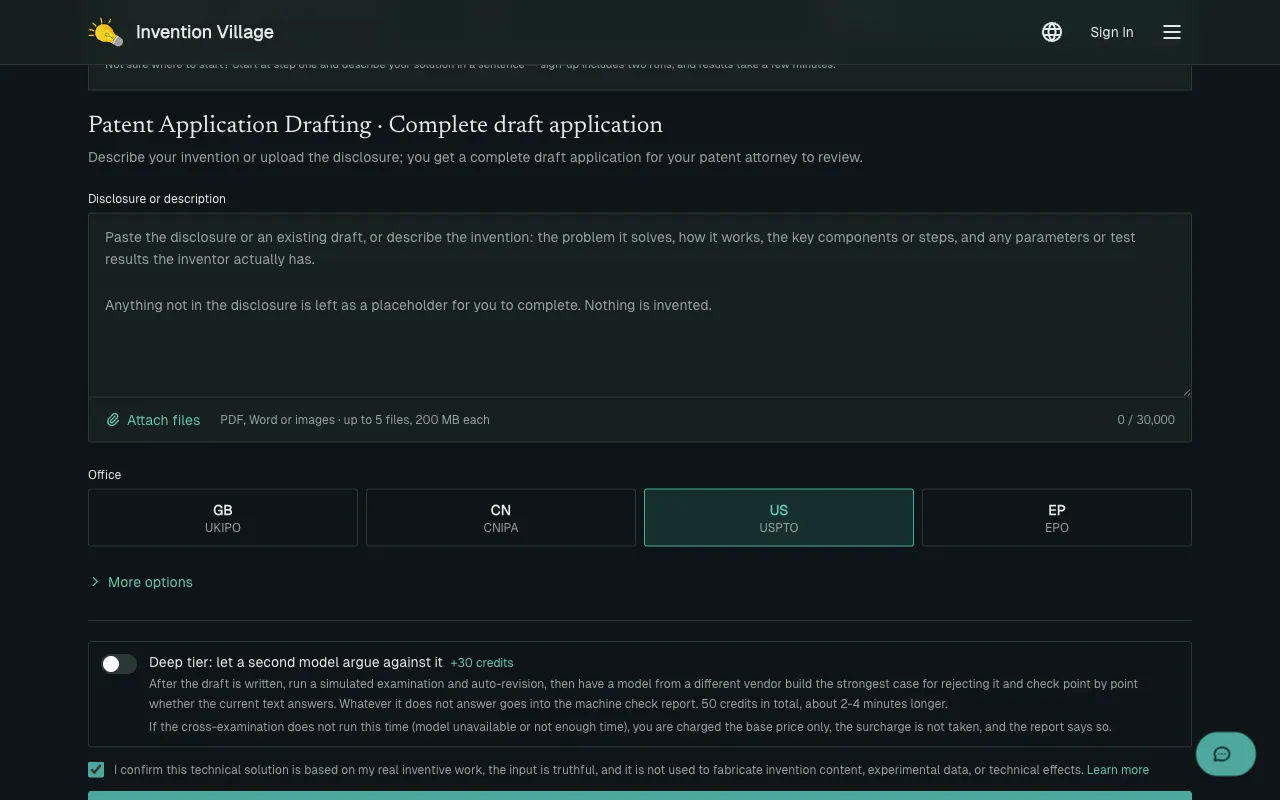Focus the disclosure or description text area
This screenshot has height=800, width=1280.
pyautogui.click(x=640, y=305)
